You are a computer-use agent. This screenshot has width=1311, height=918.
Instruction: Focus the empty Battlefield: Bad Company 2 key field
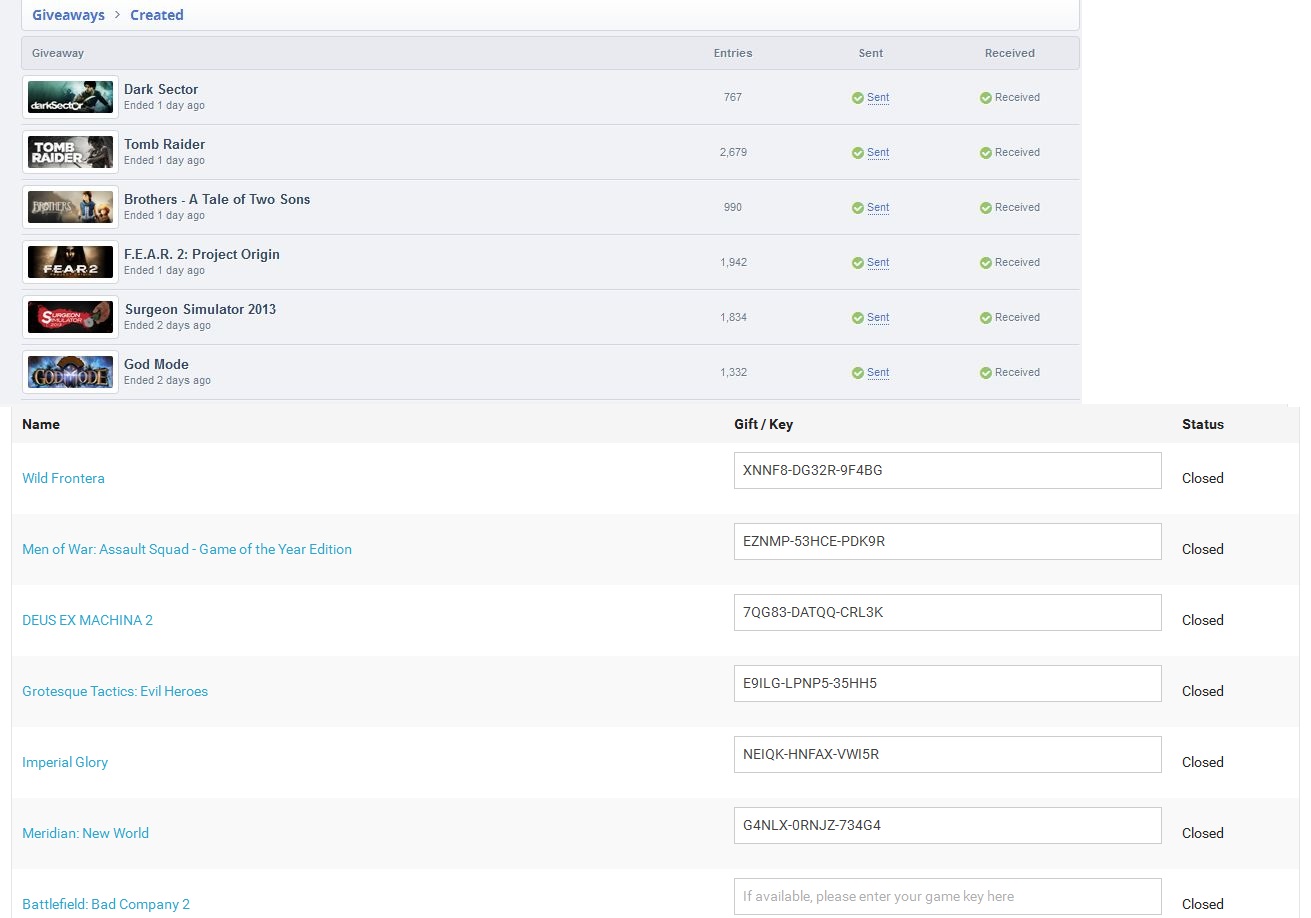(x=948, y=896)
